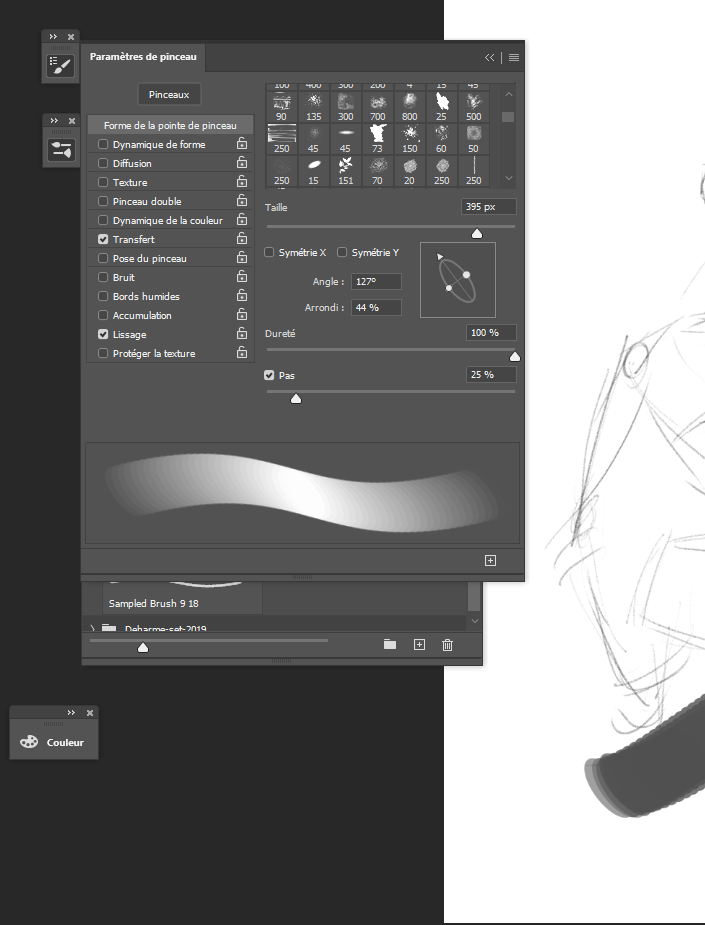Open Pose du pinceau settings
Screen dimensions: 705x925
[149, 258]
